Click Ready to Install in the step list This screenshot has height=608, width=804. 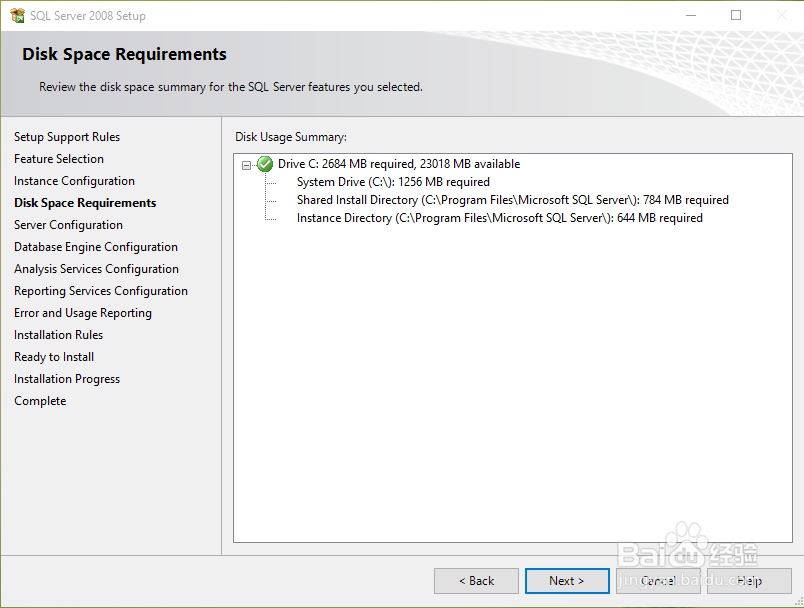[x=54, y=357]
